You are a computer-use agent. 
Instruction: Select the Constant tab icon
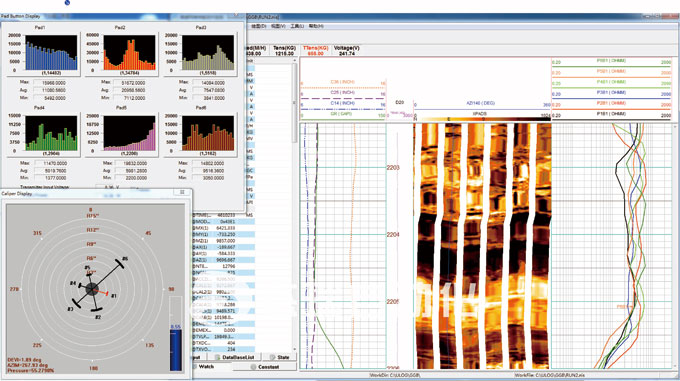(x=253, y=367)
